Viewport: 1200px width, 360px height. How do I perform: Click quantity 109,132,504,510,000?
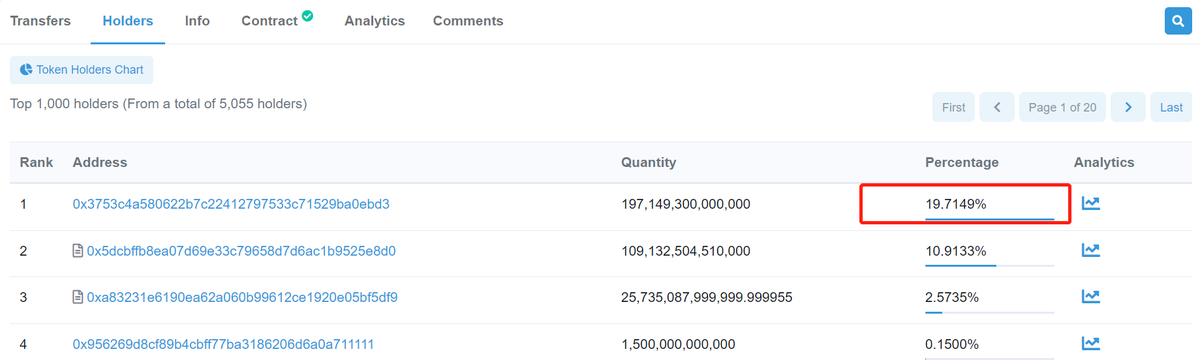(686, 251)
